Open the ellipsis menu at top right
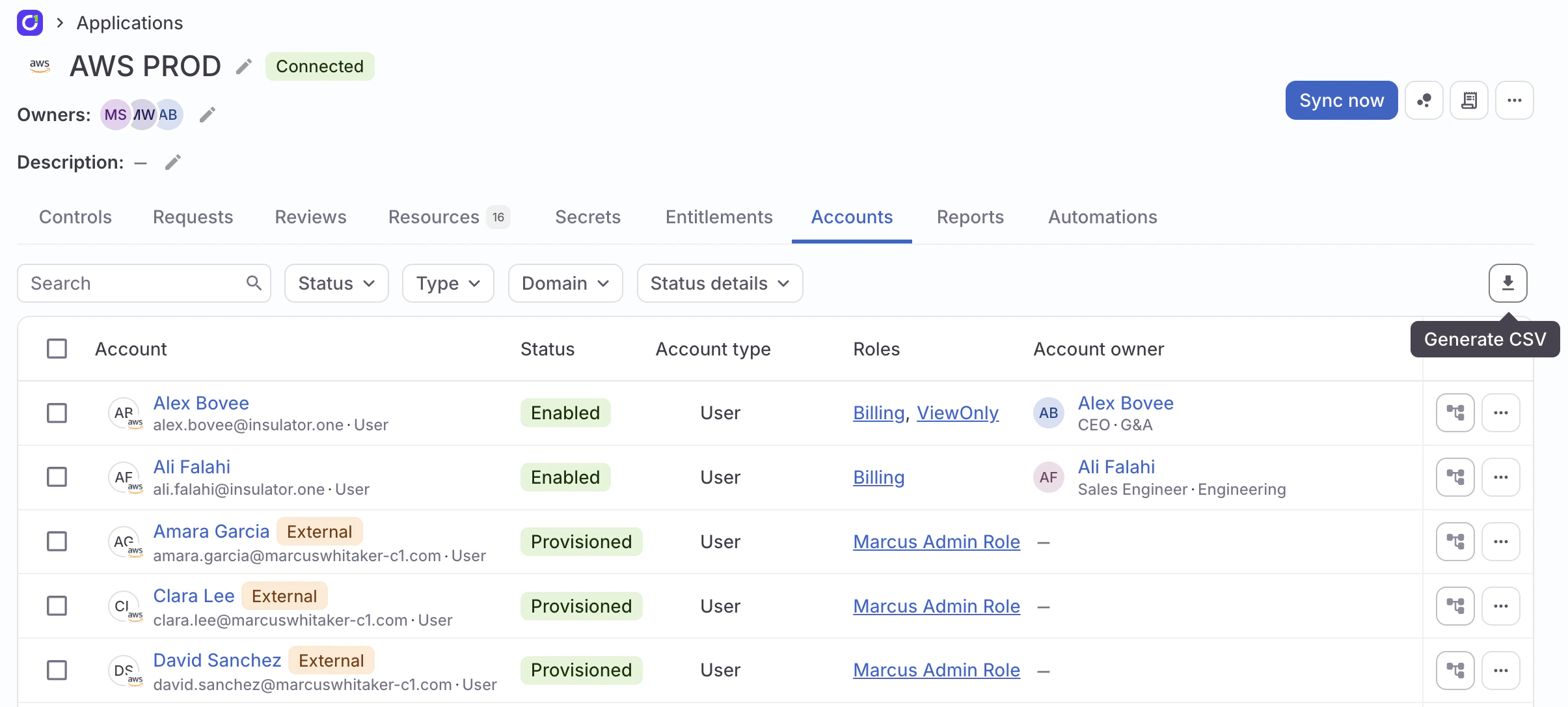Image resolution: width=1568 pixels, height=707 pixels. [x=1515, y=100]
